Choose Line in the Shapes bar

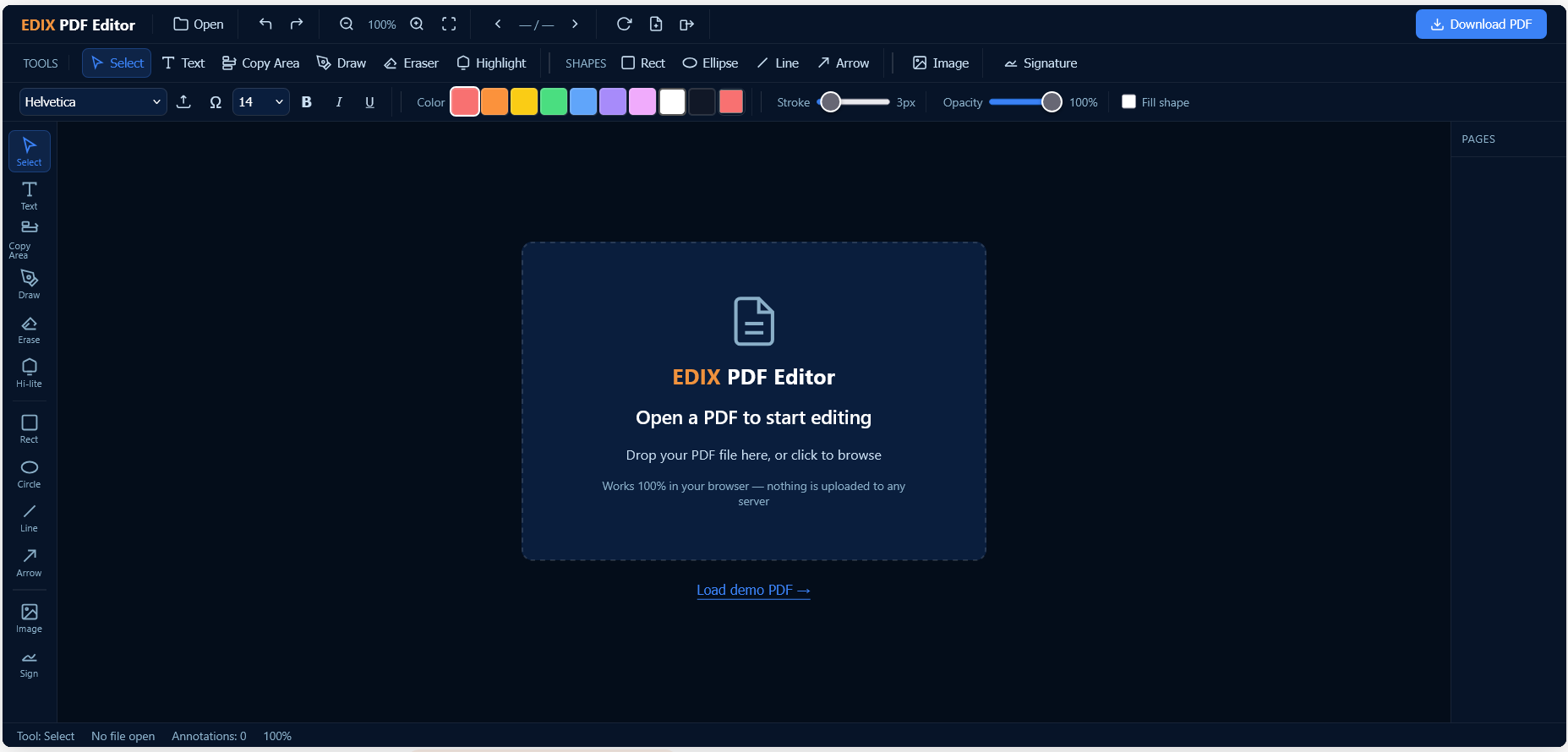pyautogui.click(x=778, y=63)
